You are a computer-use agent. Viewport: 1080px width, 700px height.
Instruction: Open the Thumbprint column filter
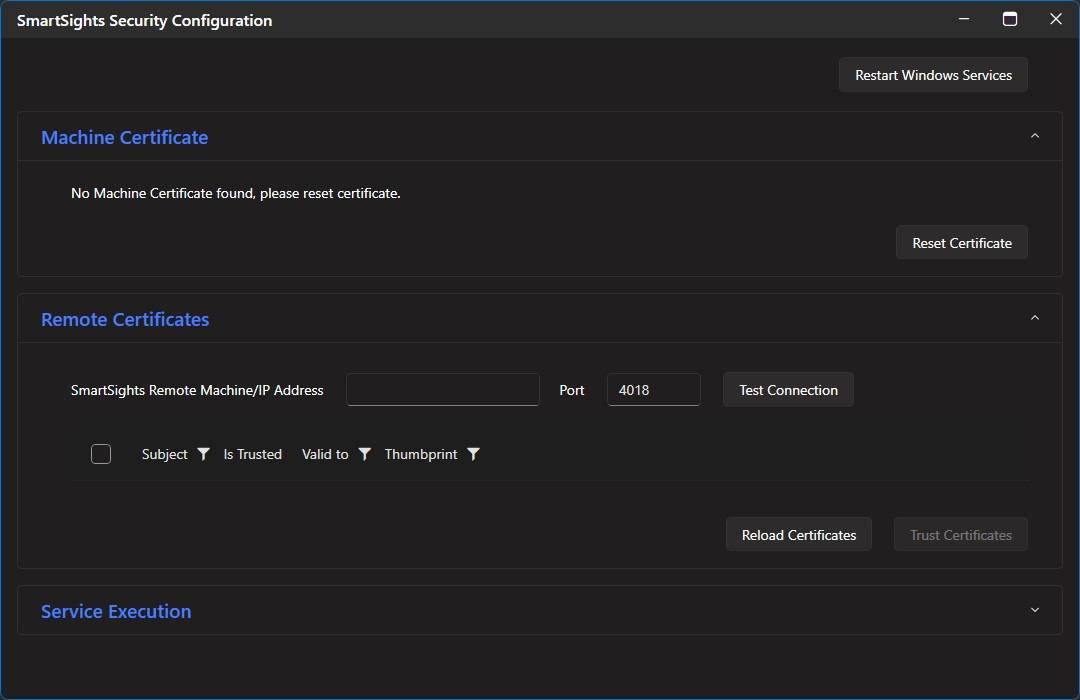[473, 454]
